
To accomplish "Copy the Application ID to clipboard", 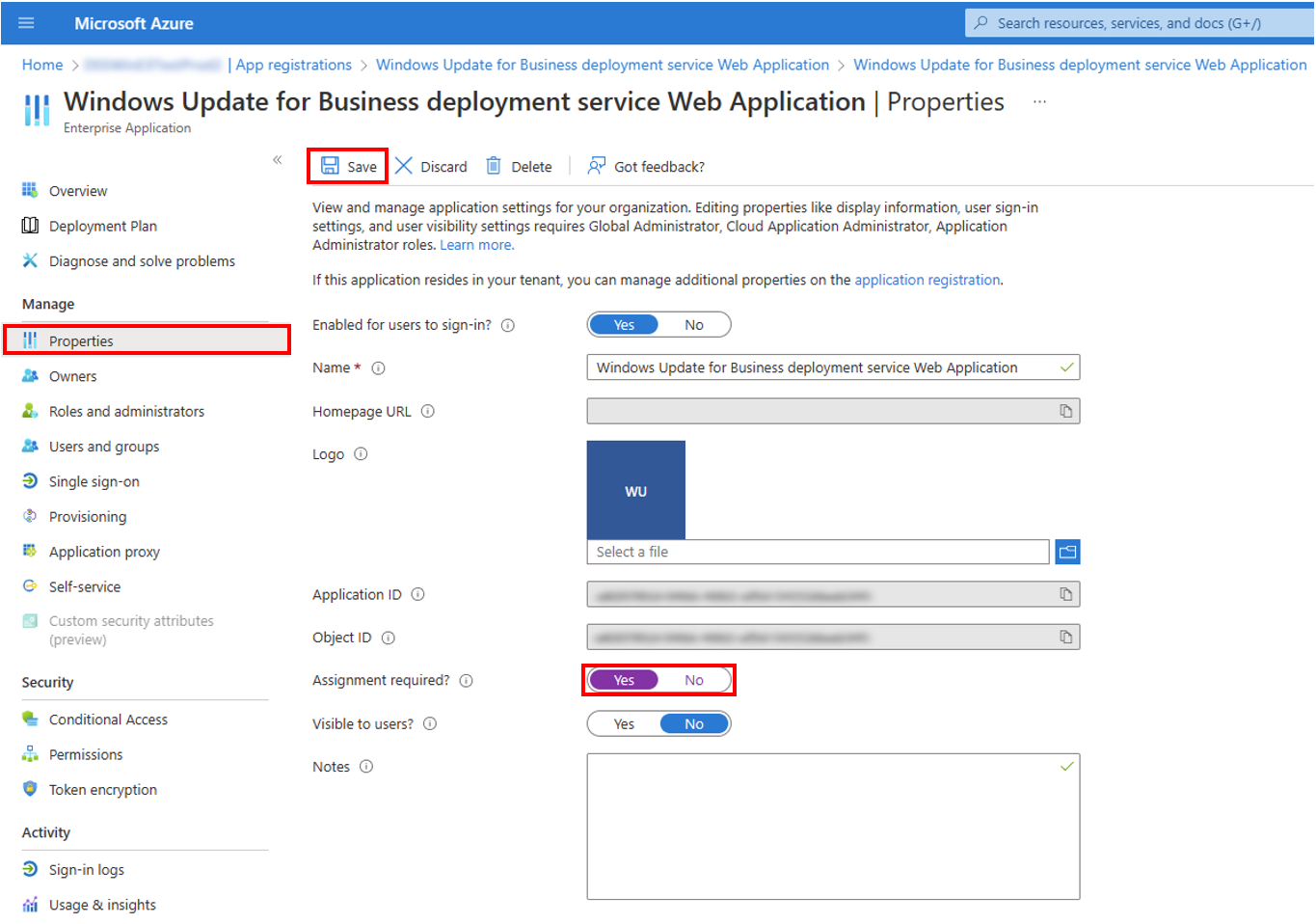I will click(x=1066, y=594).
